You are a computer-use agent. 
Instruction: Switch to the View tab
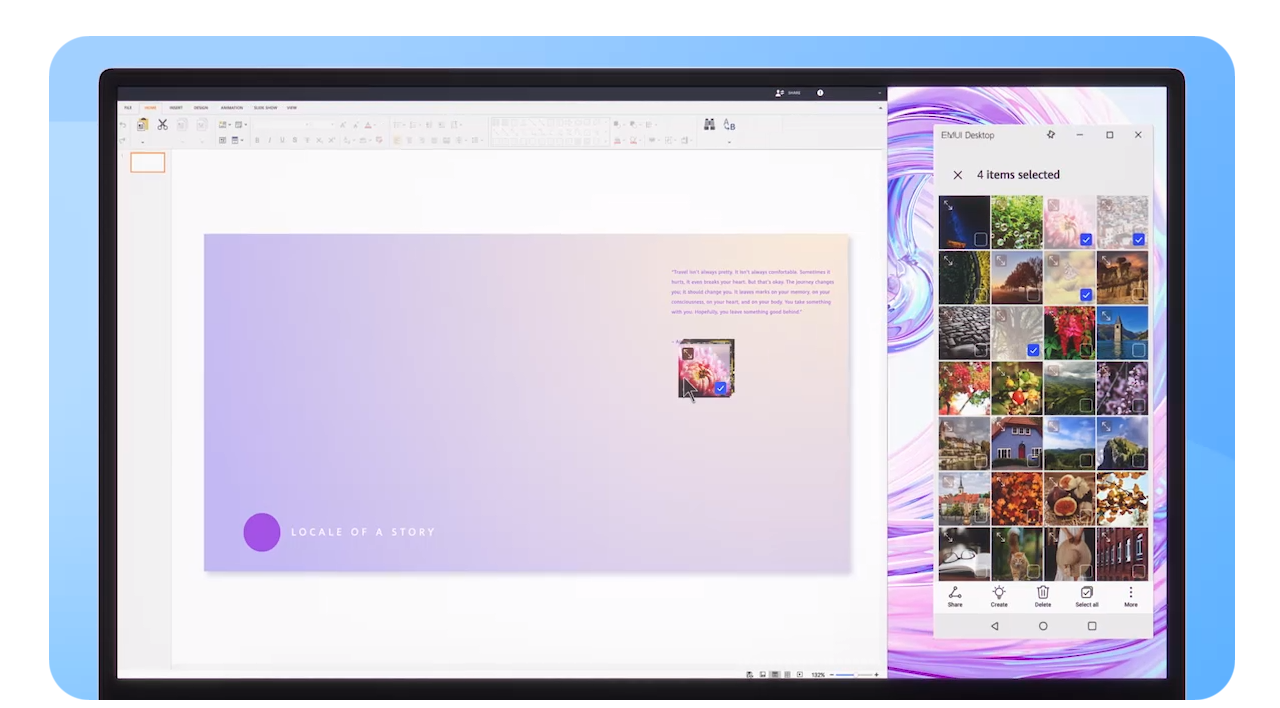pyautogui.click(x=292, y=107)
